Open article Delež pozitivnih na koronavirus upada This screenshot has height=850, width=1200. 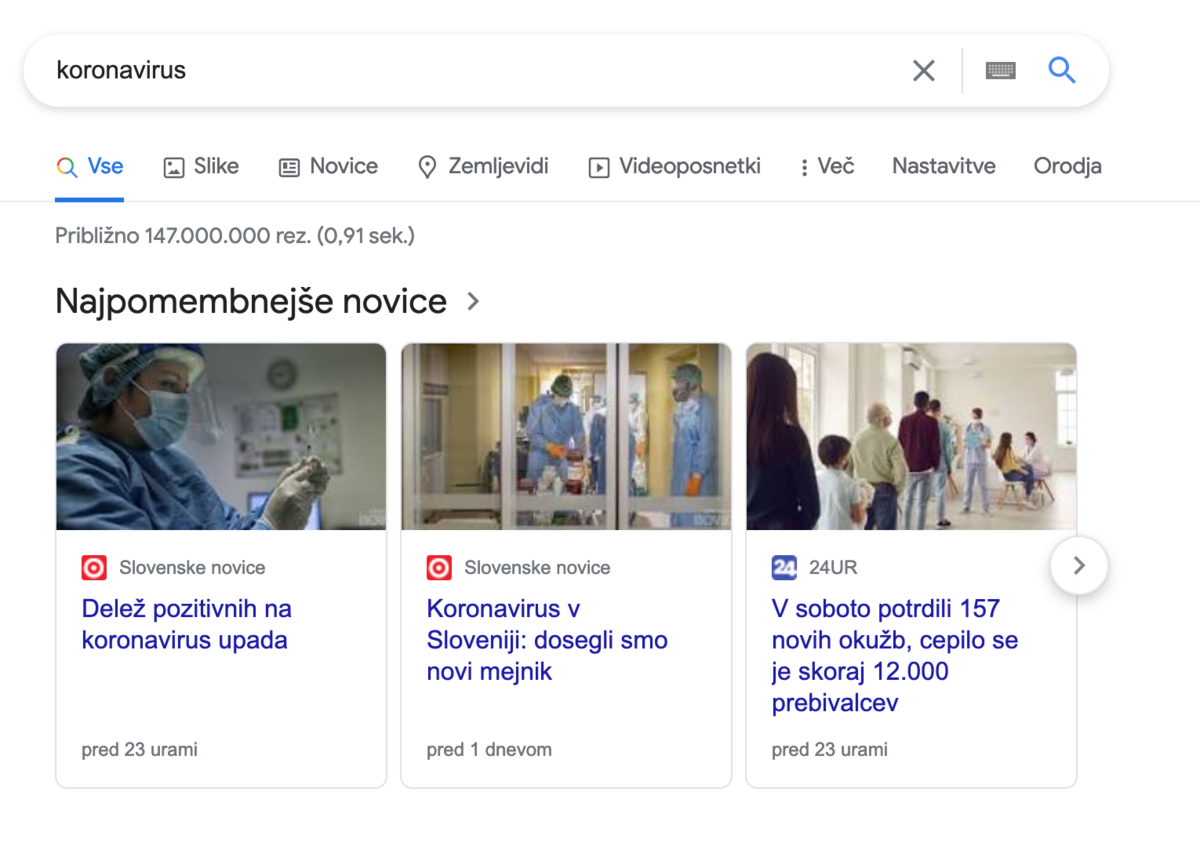pos(187,624)
